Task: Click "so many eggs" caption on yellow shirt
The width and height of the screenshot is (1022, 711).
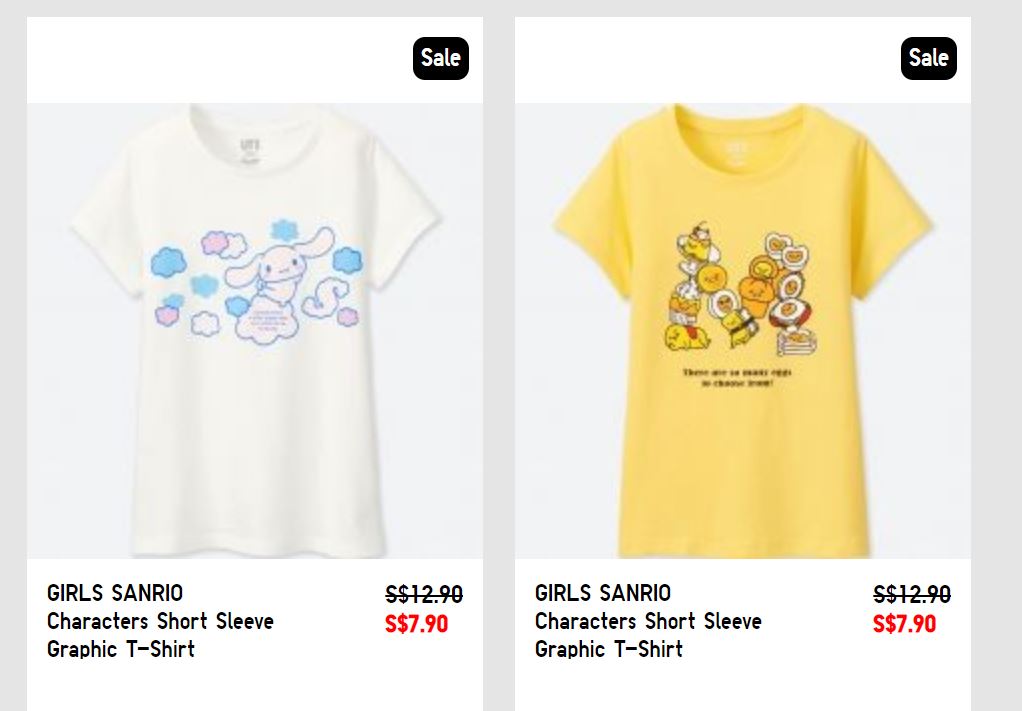Action: pos(741,377)
